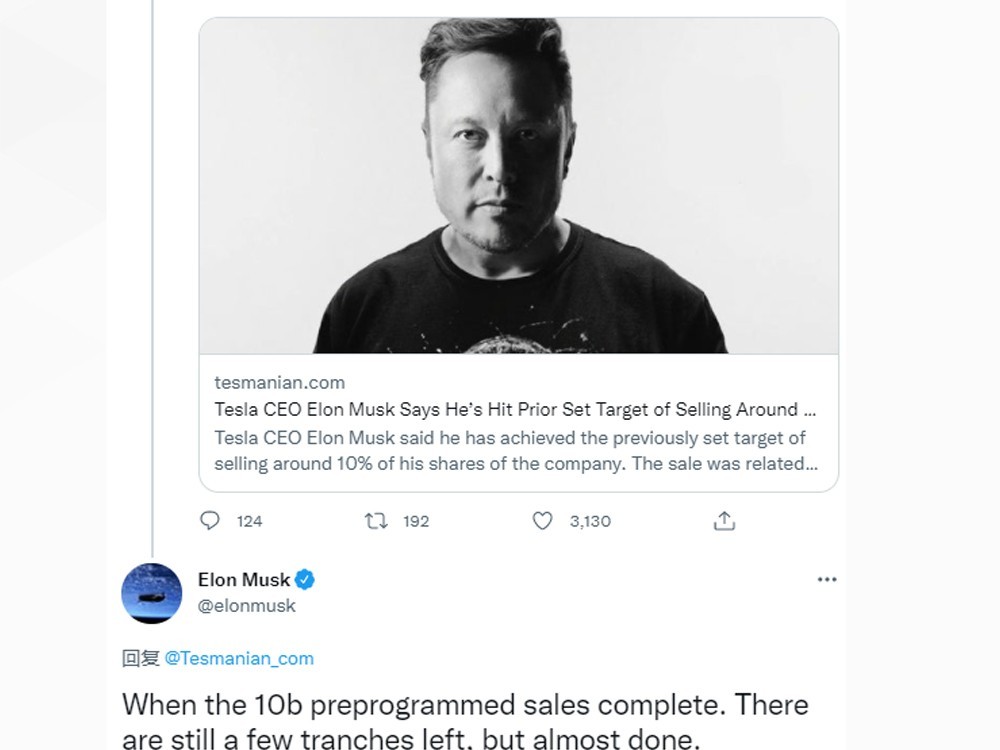The image size is (1000, 750).
Task: Retweet the Tesmanian article tweet
Action: click(376, 521)
